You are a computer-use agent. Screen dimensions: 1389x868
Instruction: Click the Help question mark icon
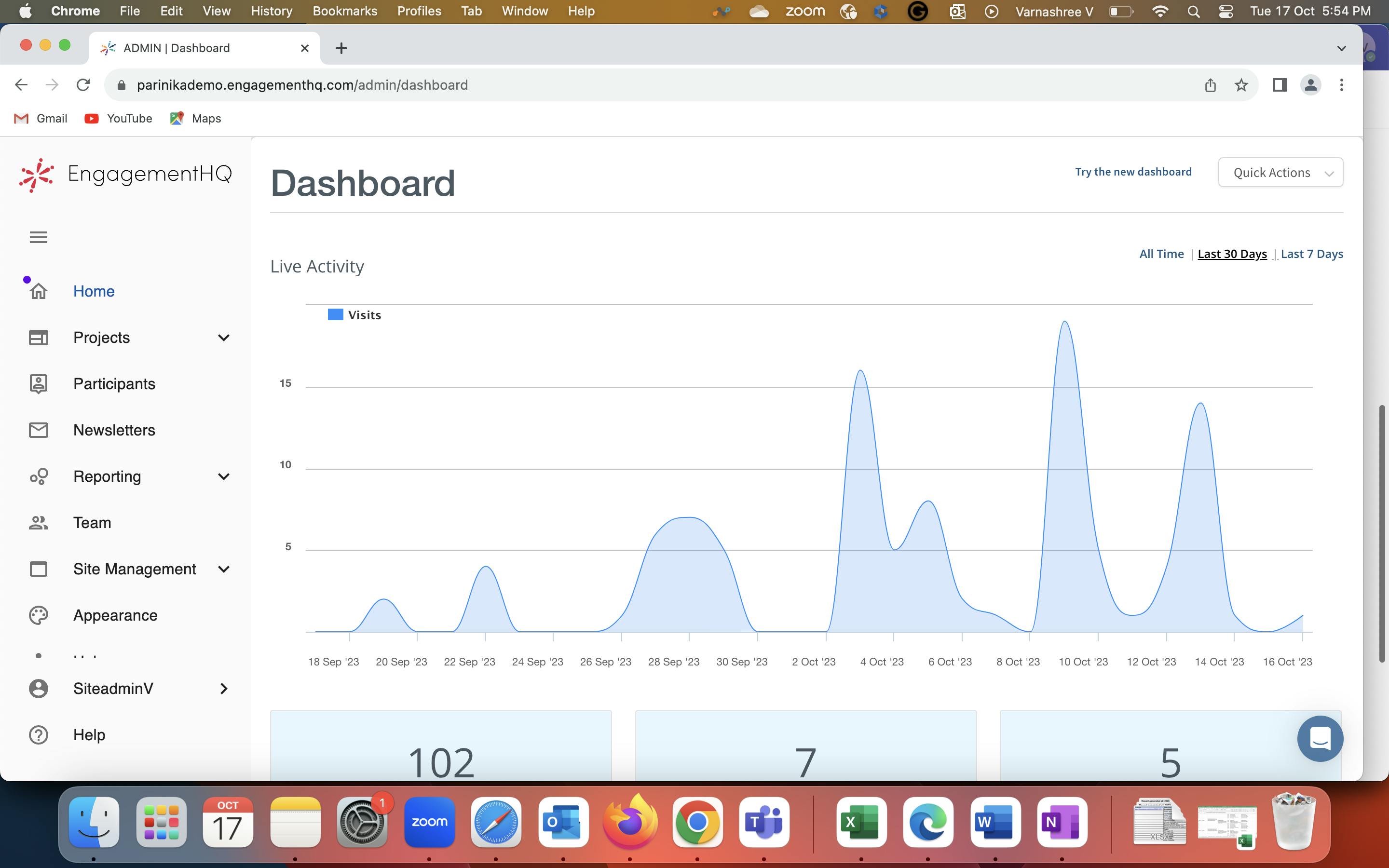click(x=39, y=735)
